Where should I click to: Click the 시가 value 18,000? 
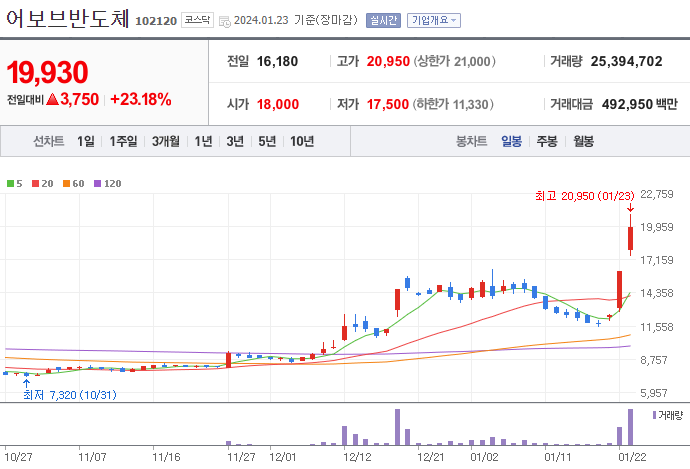278,104
